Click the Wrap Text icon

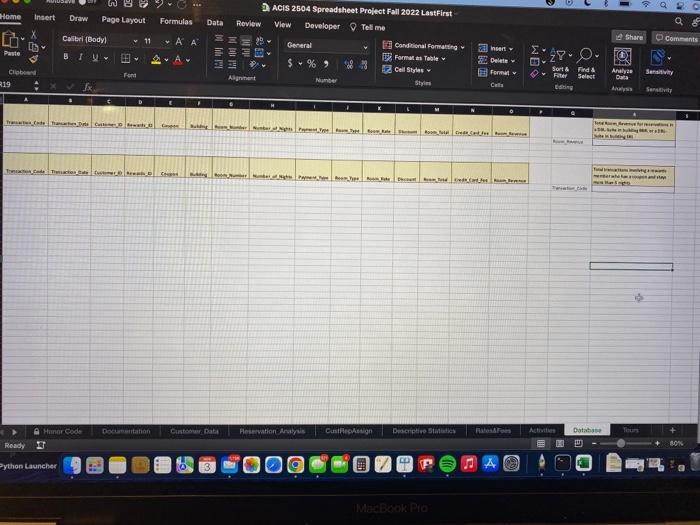259,42
